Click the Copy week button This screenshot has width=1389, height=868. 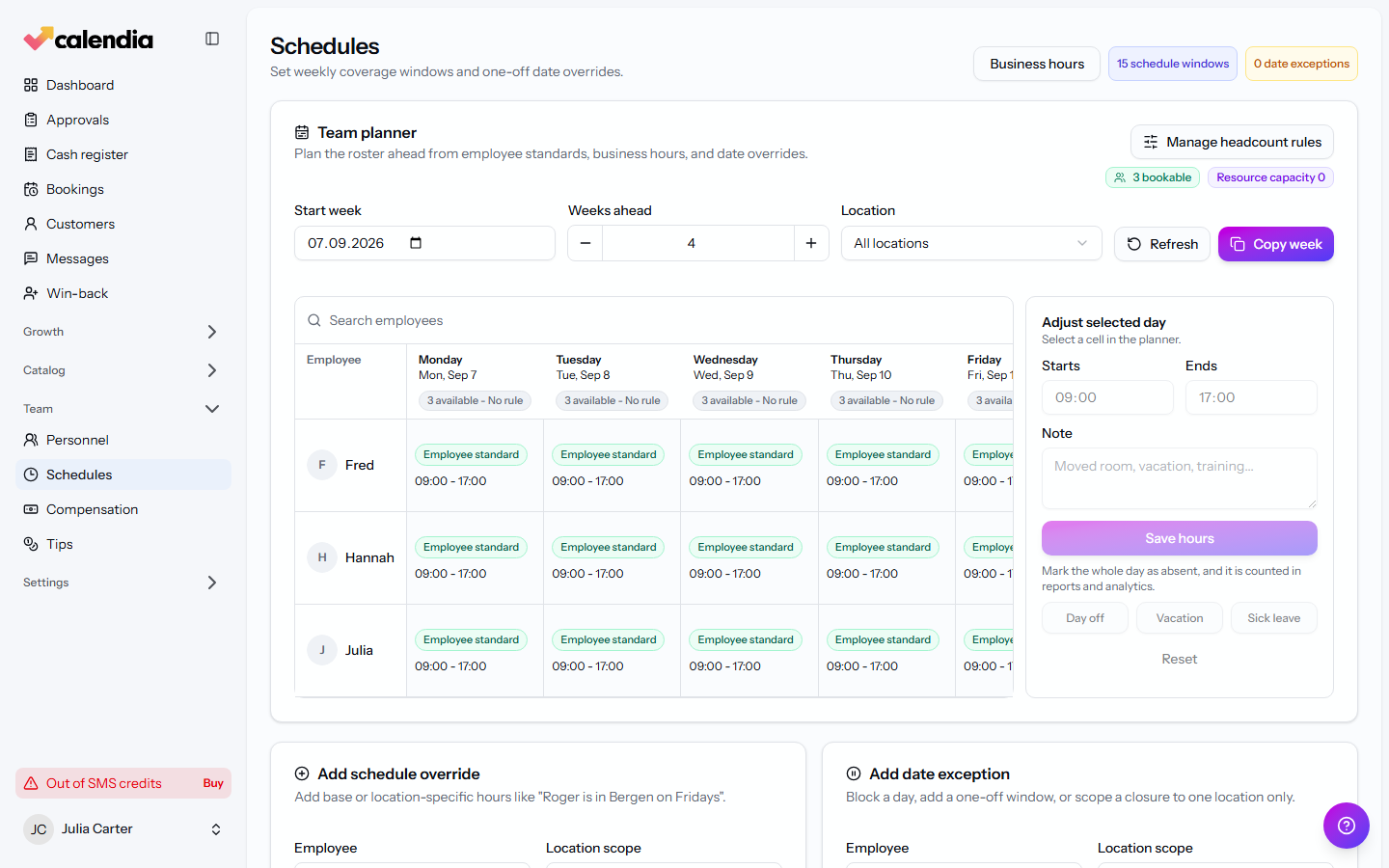(1276, 244)
